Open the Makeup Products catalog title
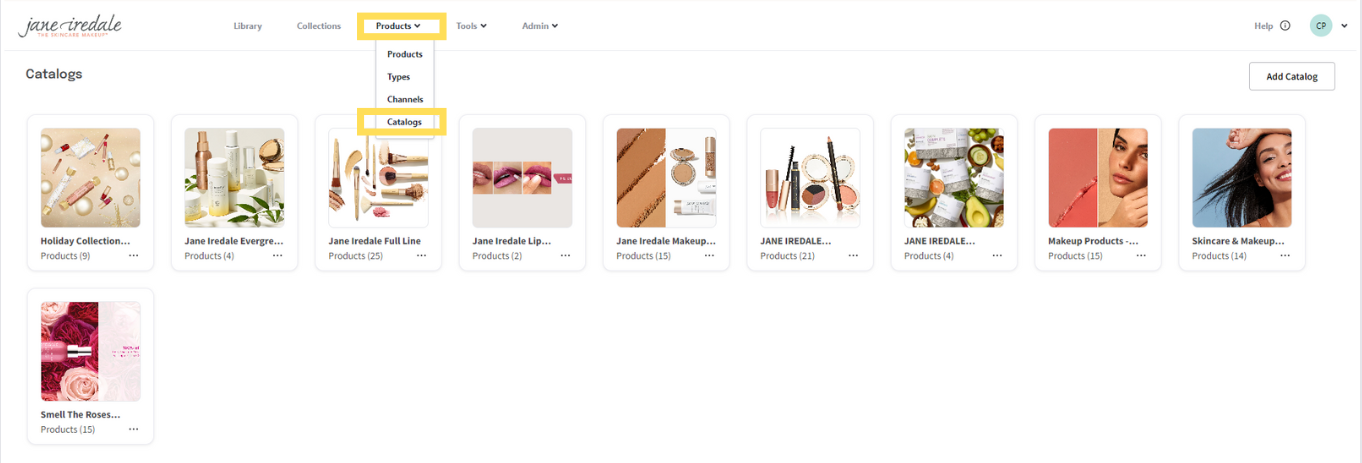This screenshot has width=1362, height=463. coord(1093,241)
